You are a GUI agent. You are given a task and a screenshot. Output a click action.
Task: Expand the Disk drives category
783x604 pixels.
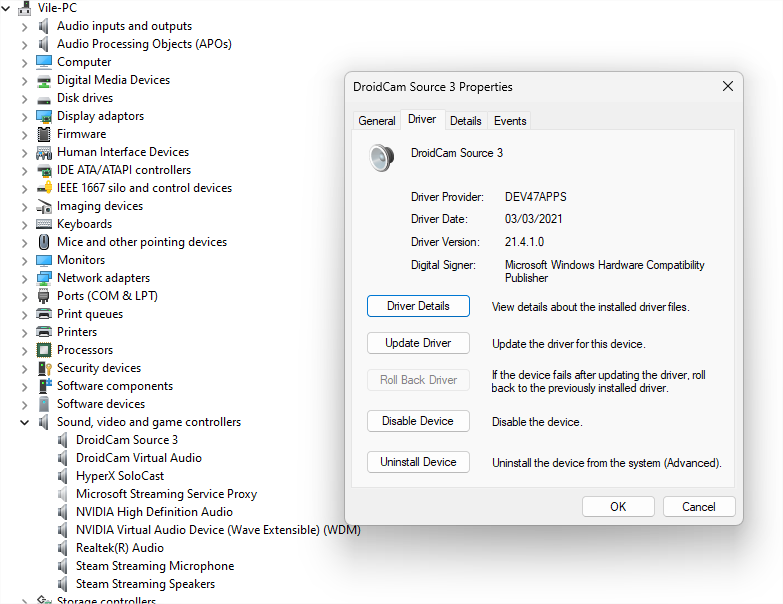pyautogui.click(x=24, y=99)
